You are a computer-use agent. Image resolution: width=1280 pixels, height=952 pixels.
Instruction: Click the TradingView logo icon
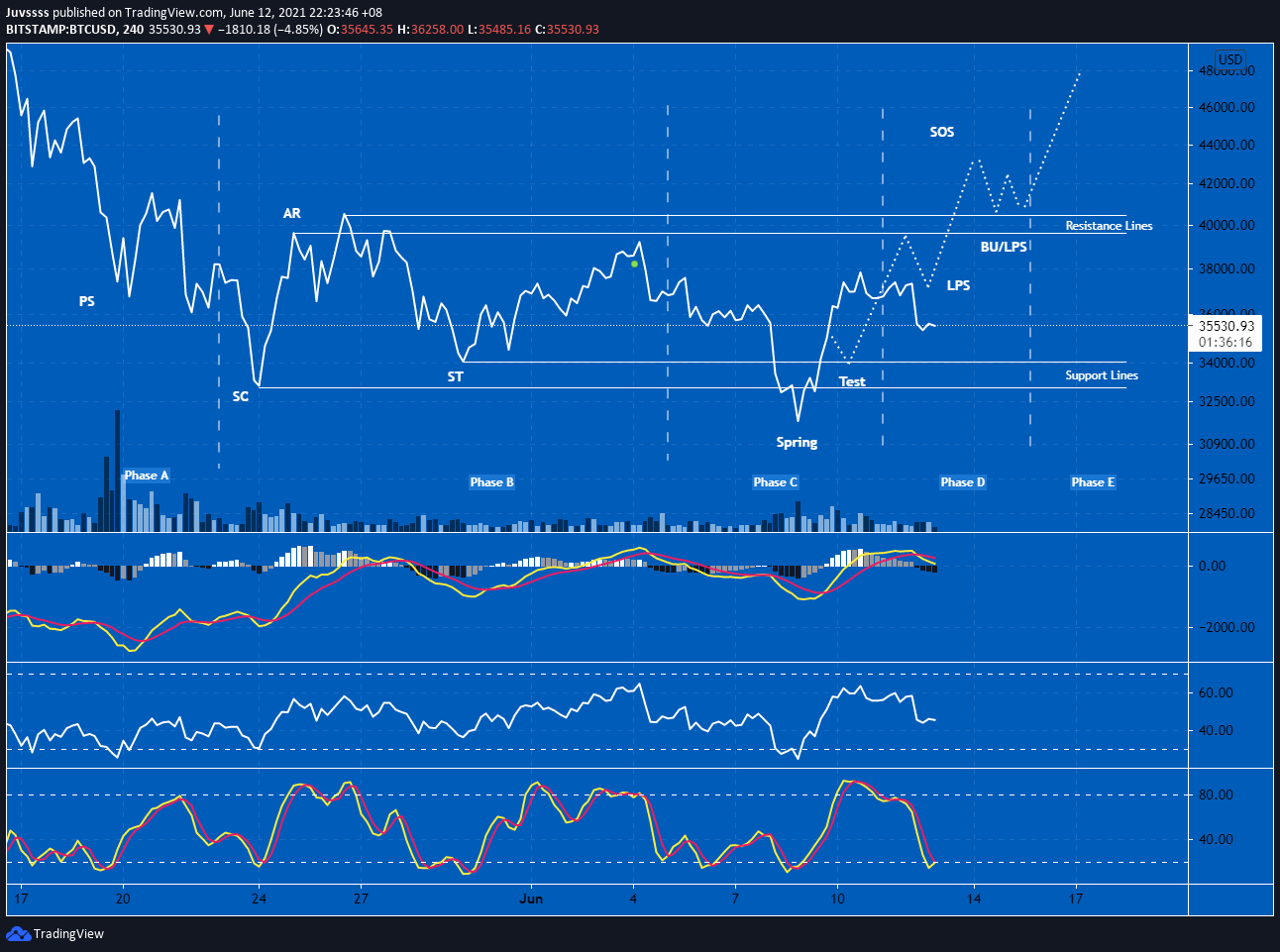click(18, 933)
